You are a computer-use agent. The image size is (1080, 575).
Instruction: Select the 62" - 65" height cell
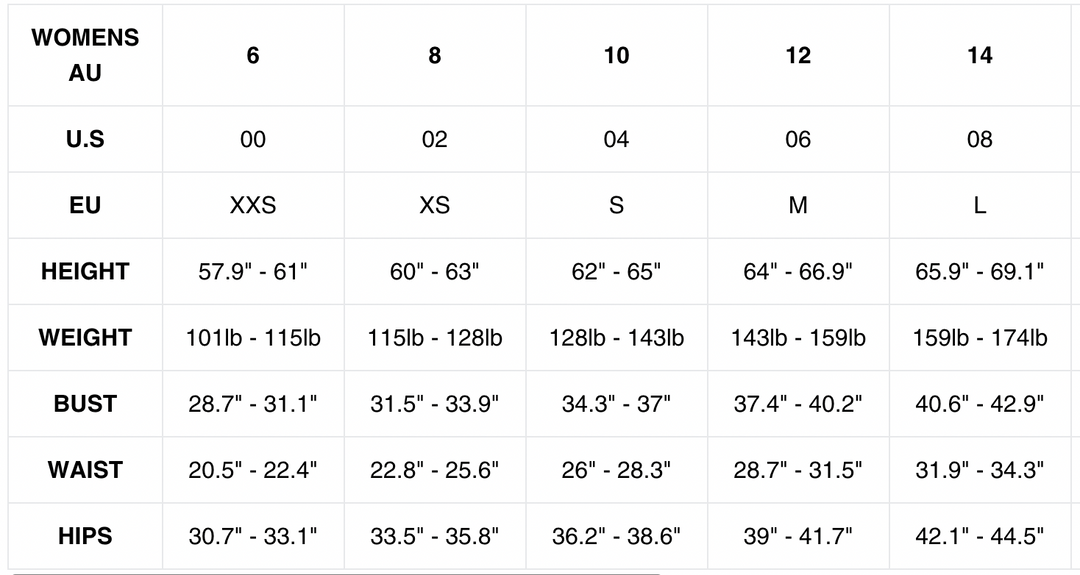click(616, 271)
